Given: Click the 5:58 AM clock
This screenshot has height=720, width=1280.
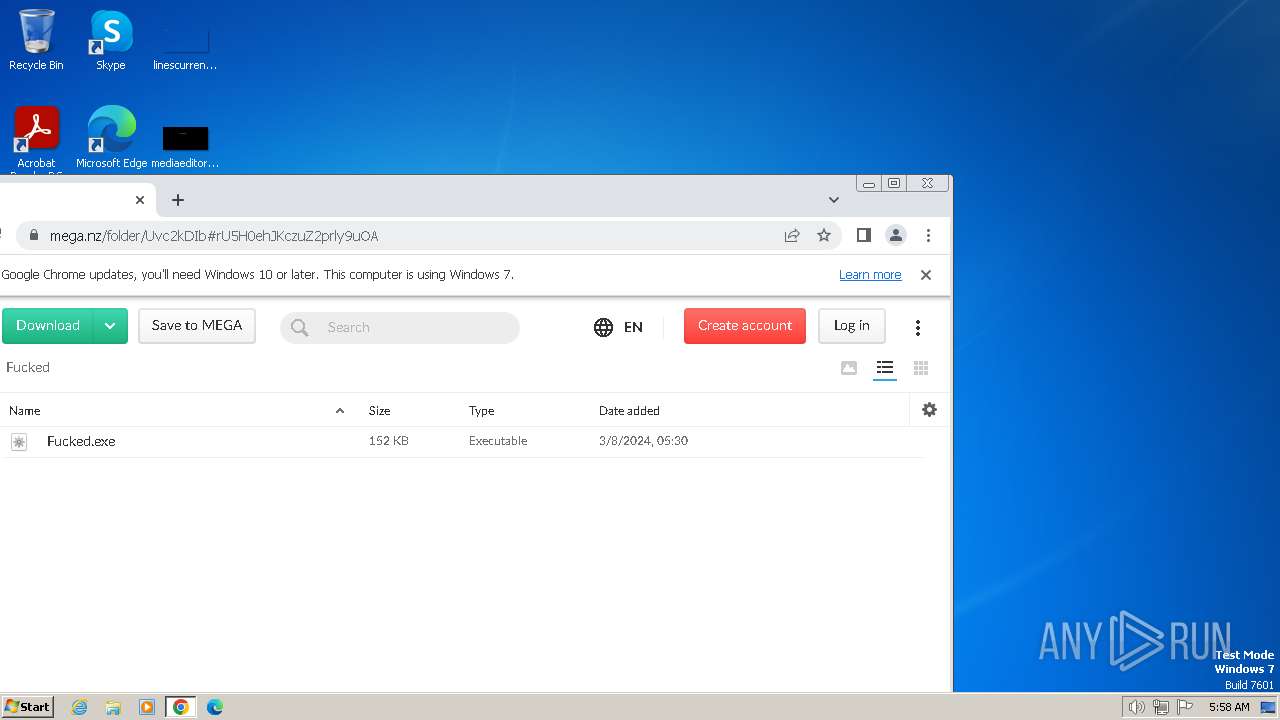Looking at the screenshot, I should 1229,707.
